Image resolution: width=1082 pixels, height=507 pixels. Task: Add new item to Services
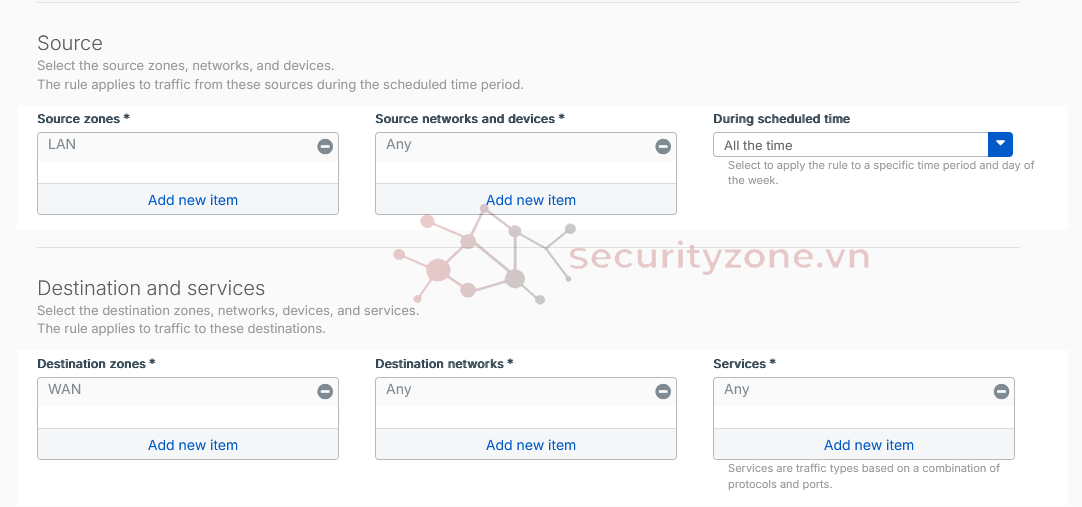869,445
